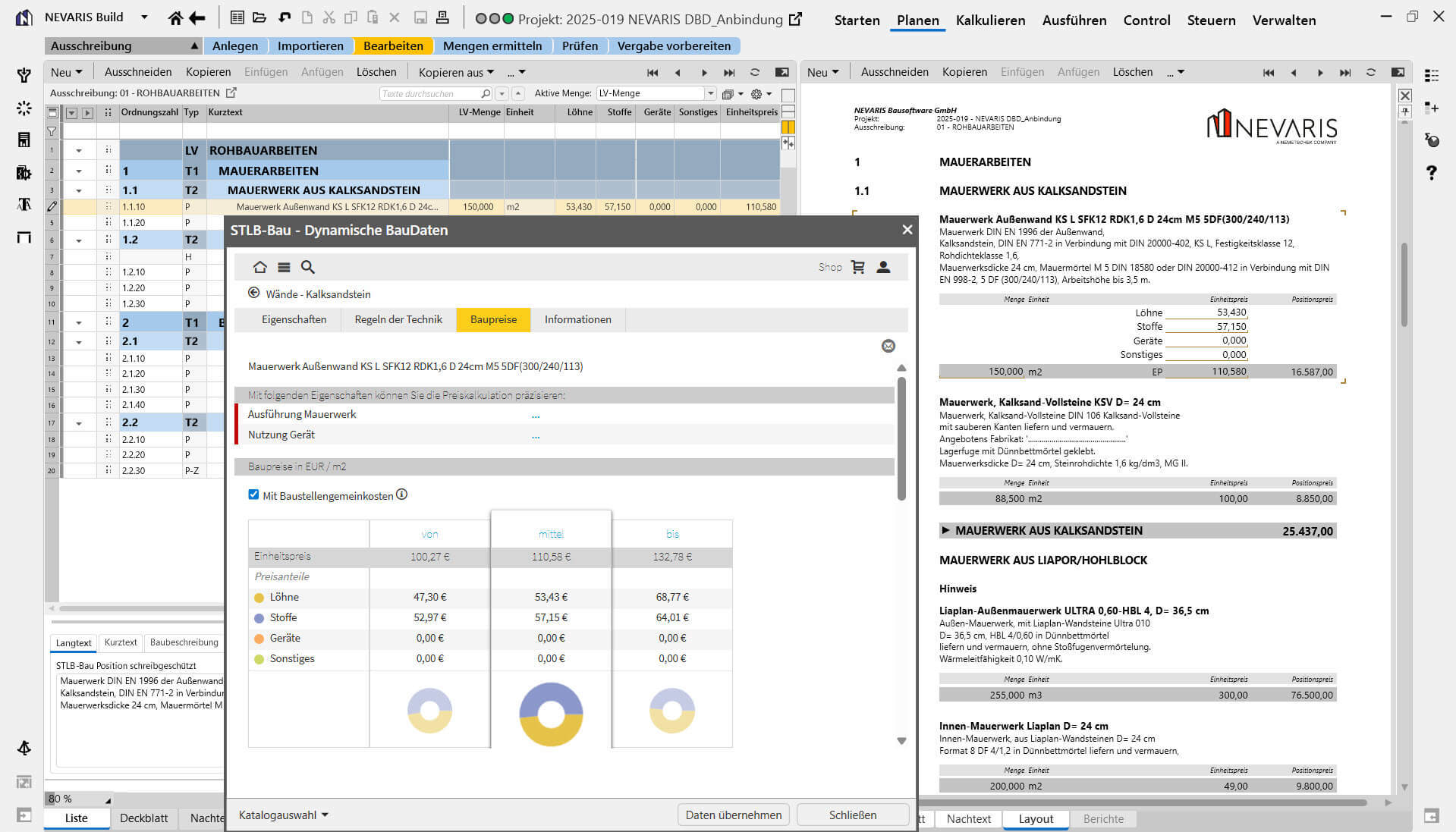The image size is (1456, 832).
Task: Go to next page in right preview toolbar
Action: coord(1320,72)
